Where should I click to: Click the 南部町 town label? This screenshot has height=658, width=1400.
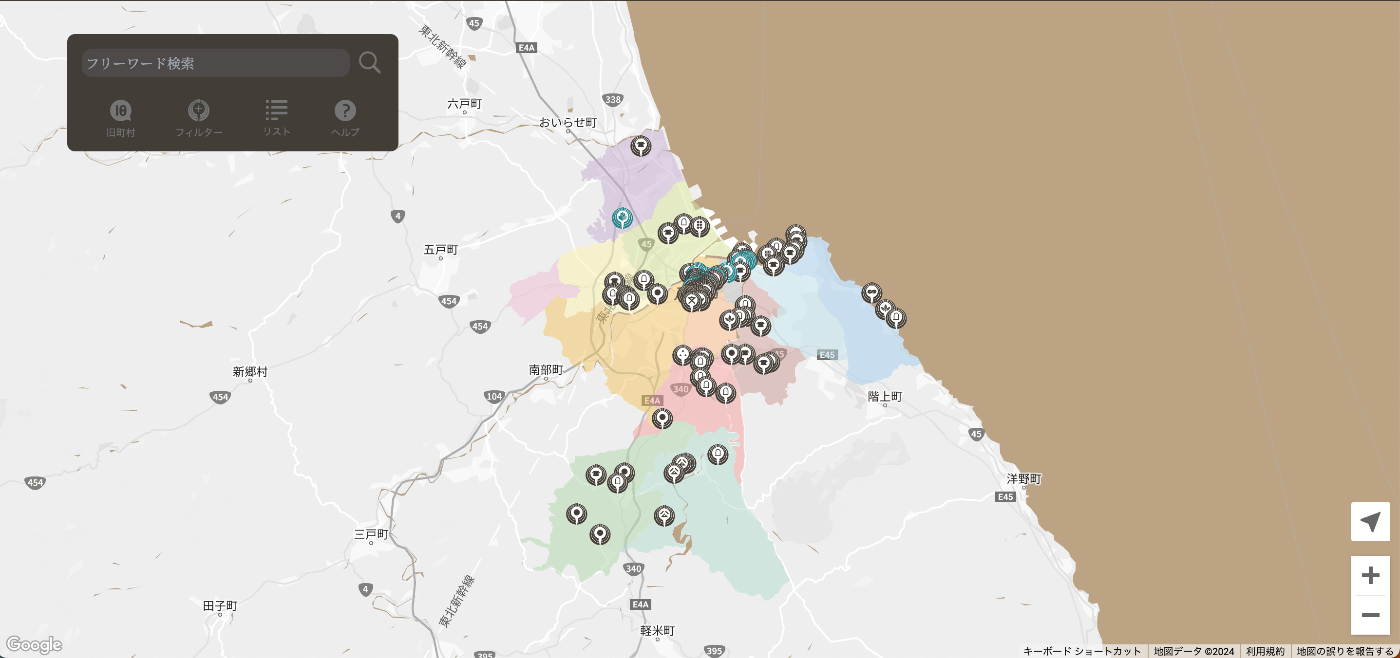coord(546,370)
